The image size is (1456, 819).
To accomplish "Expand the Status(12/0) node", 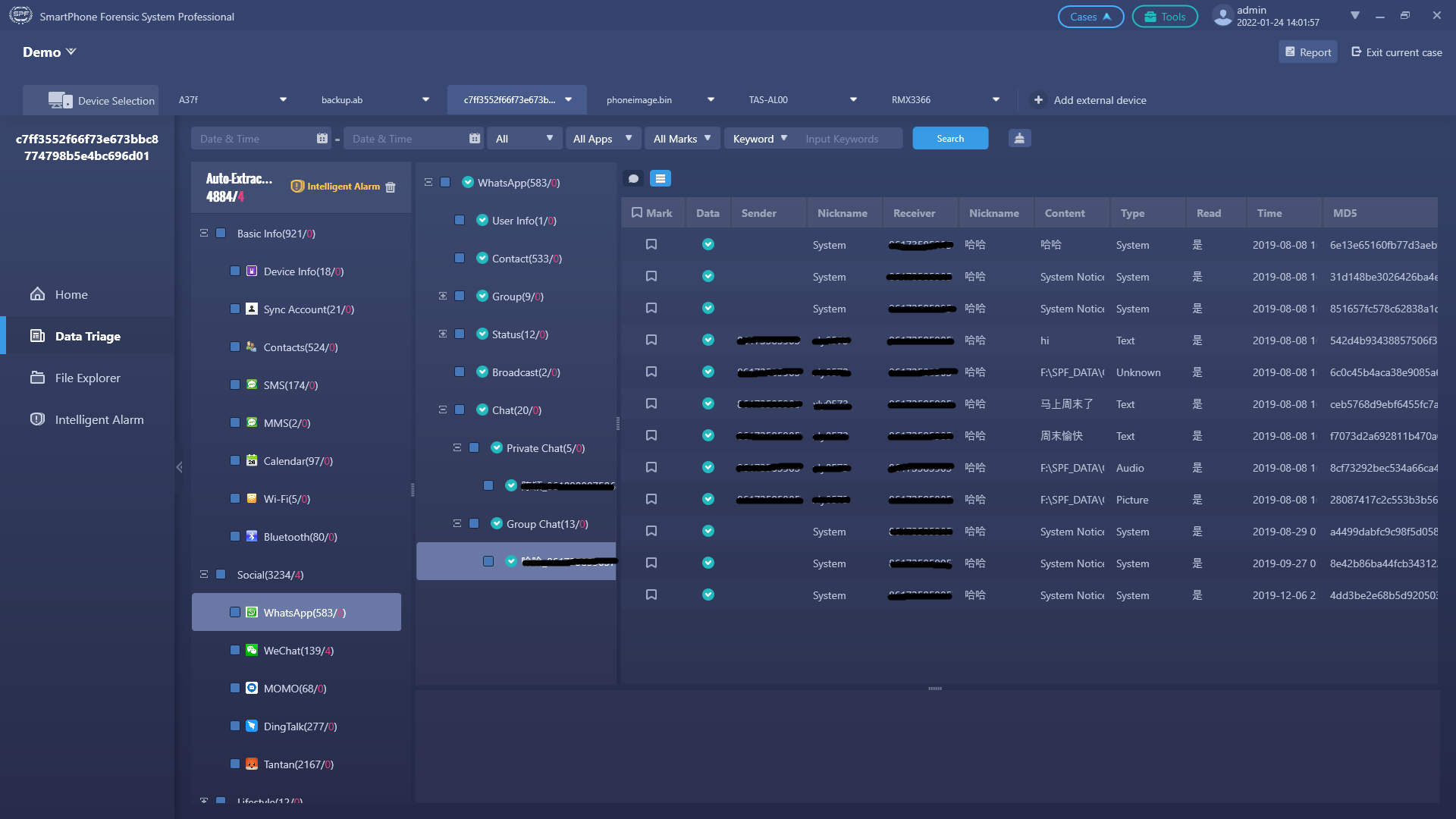I will click(x=443, y=334).
